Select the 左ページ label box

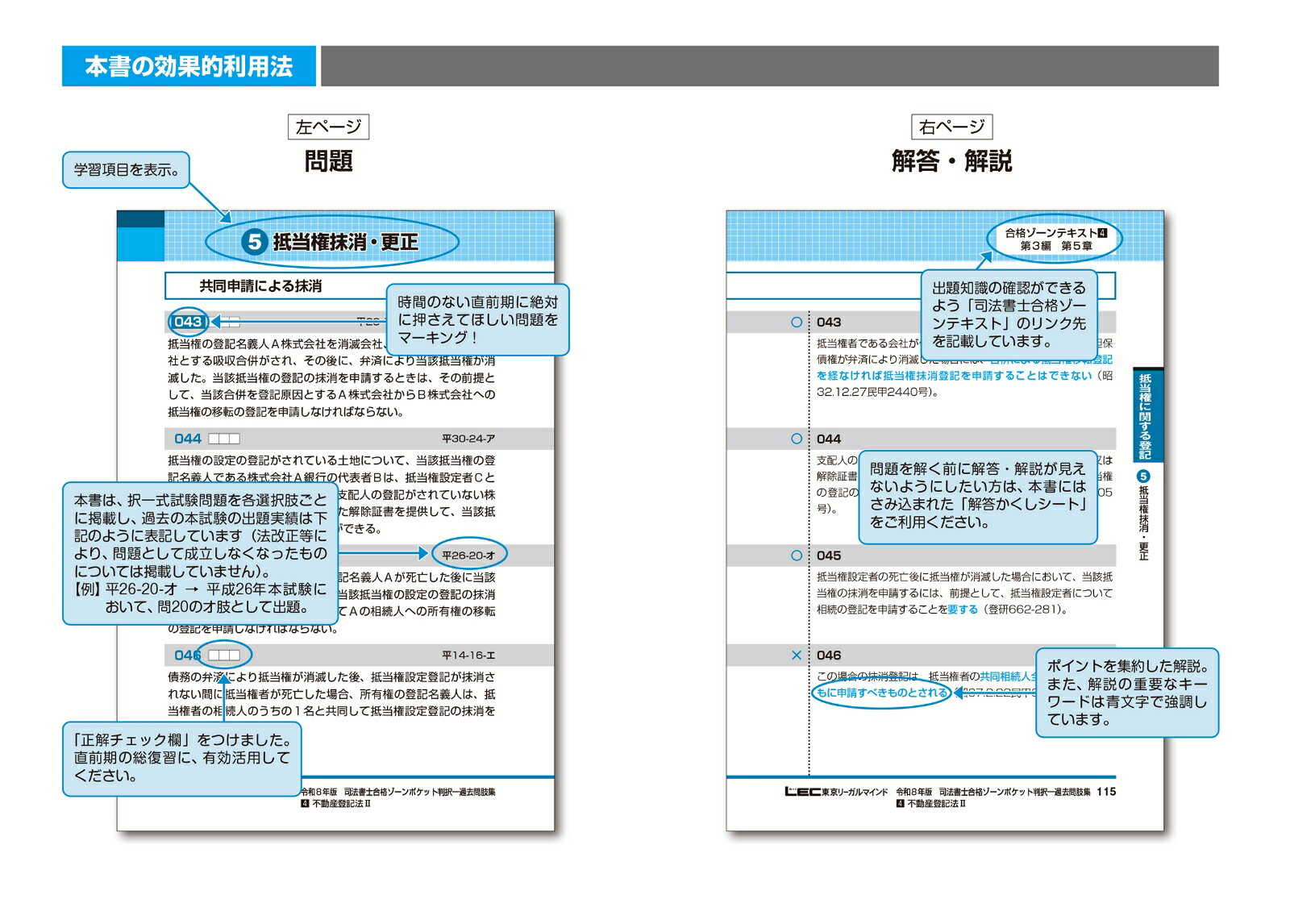pyautogui.click(x=328, y=127)
